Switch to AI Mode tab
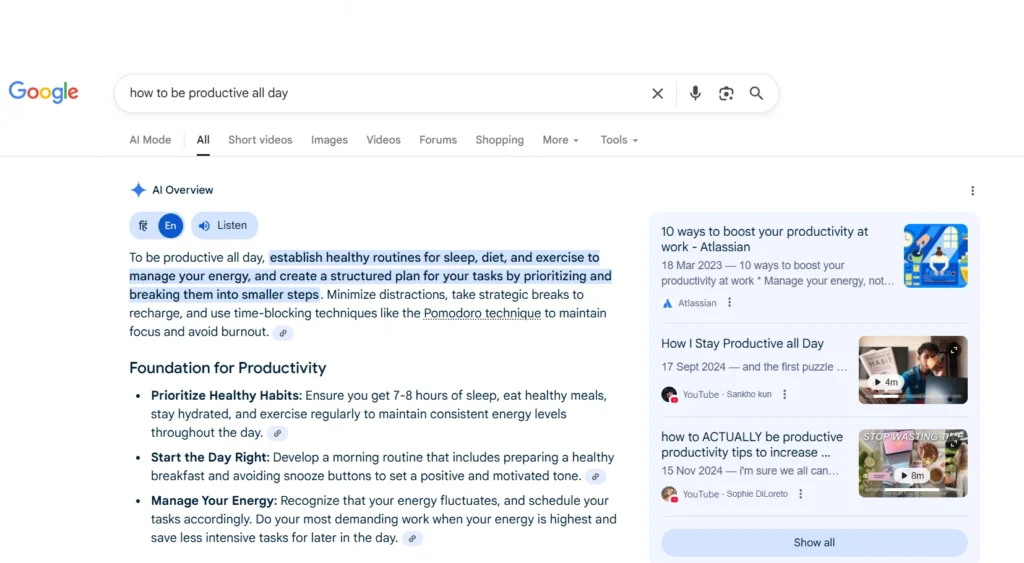1024x563 pixels. coord(150,140)
